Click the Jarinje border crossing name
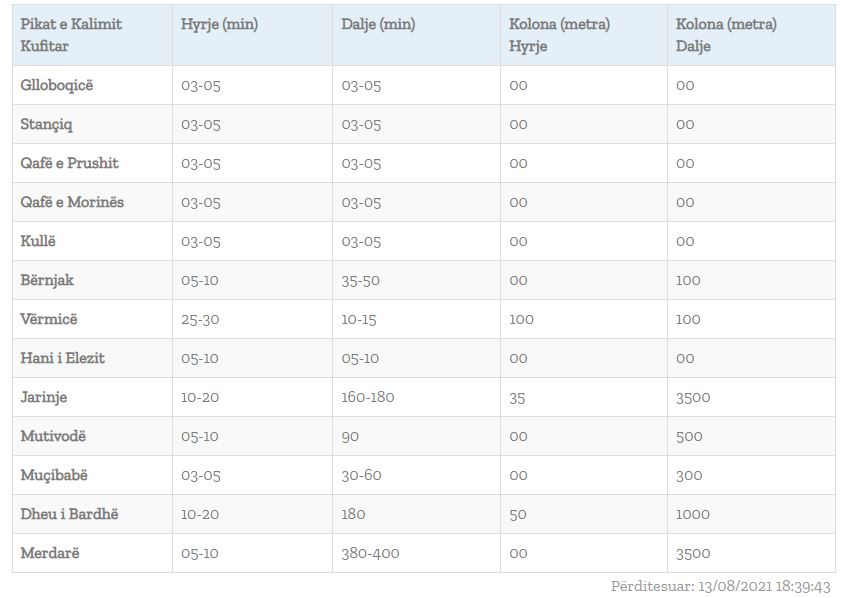Viewport: 845px width, 598px height. tap(44, 397)
